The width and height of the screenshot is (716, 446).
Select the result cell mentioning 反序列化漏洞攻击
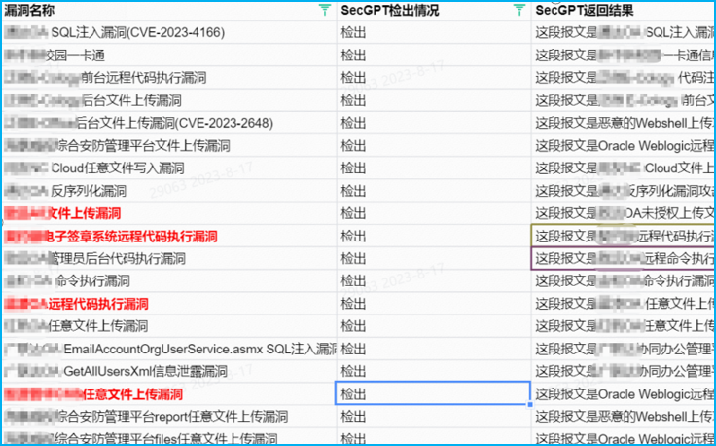coord(623,191)
